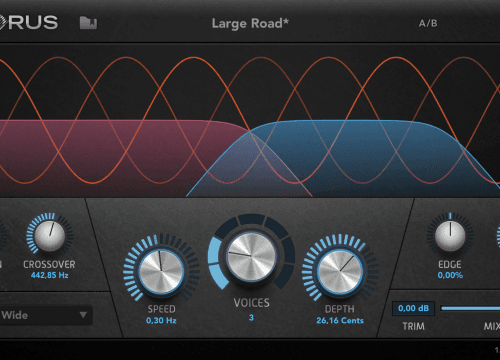Click the Edge knob
Screen dimensions: 500x360
[450, 236]
